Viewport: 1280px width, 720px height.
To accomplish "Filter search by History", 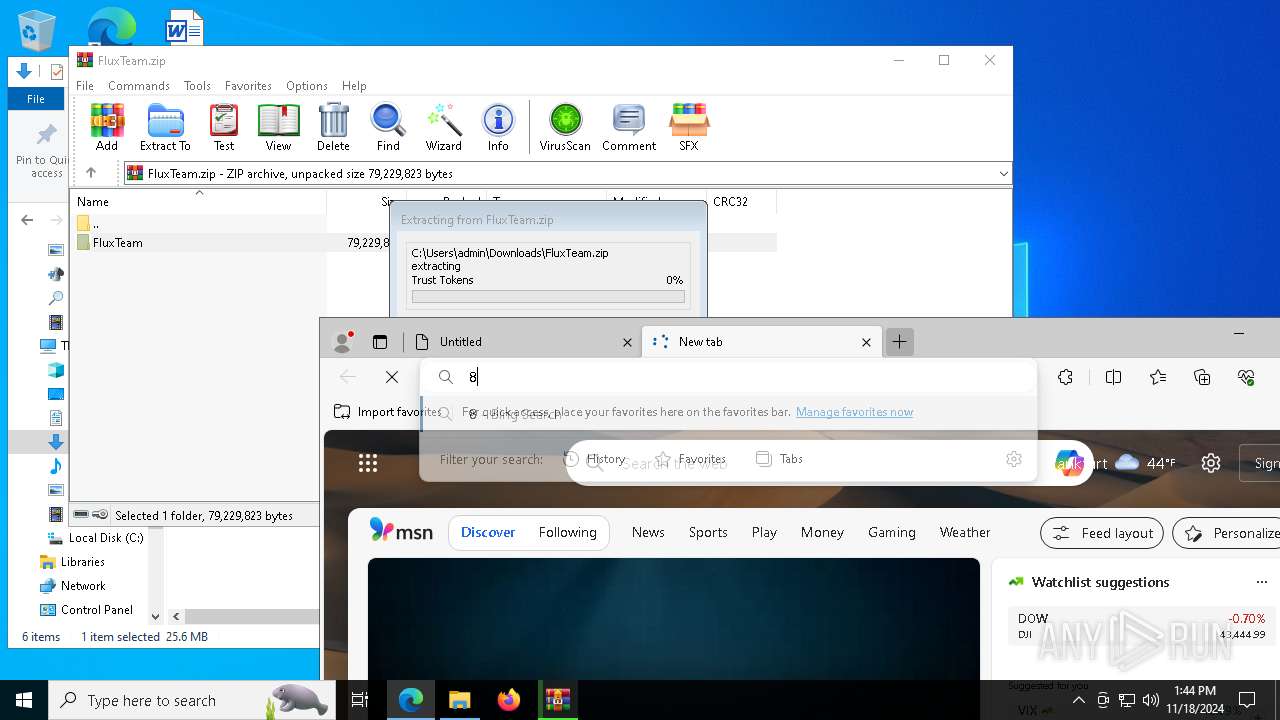I will click(595, 459).
